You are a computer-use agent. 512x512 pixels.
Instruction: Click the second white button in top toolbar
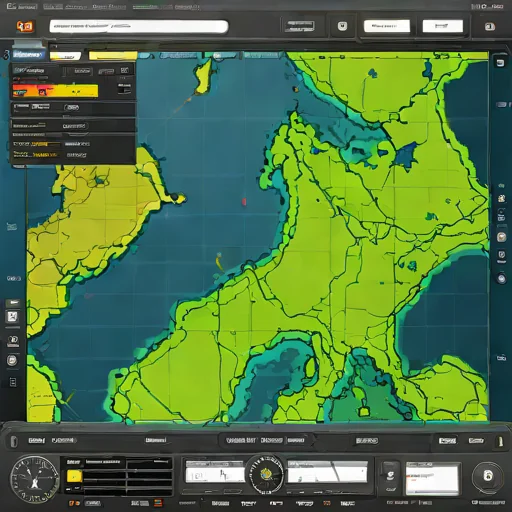443,26
